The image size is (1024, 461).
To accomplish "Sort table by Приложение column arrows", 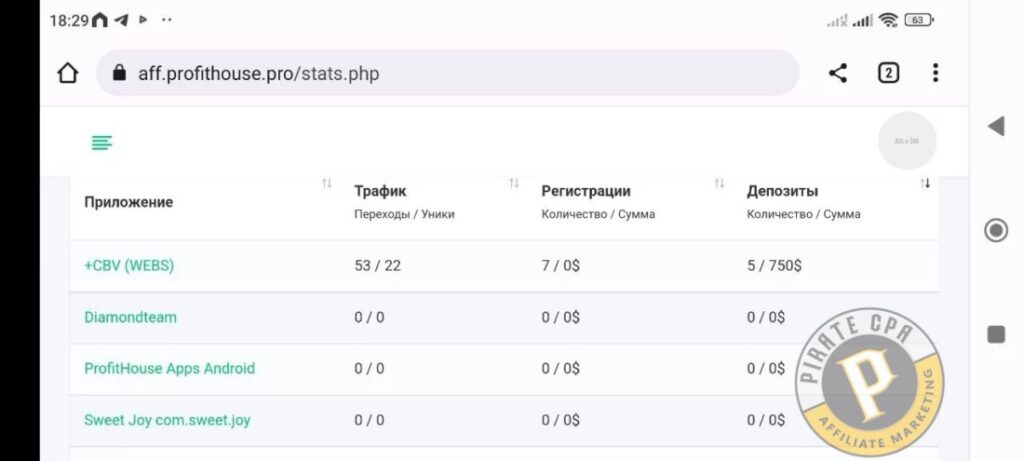I will click(327, 183).
